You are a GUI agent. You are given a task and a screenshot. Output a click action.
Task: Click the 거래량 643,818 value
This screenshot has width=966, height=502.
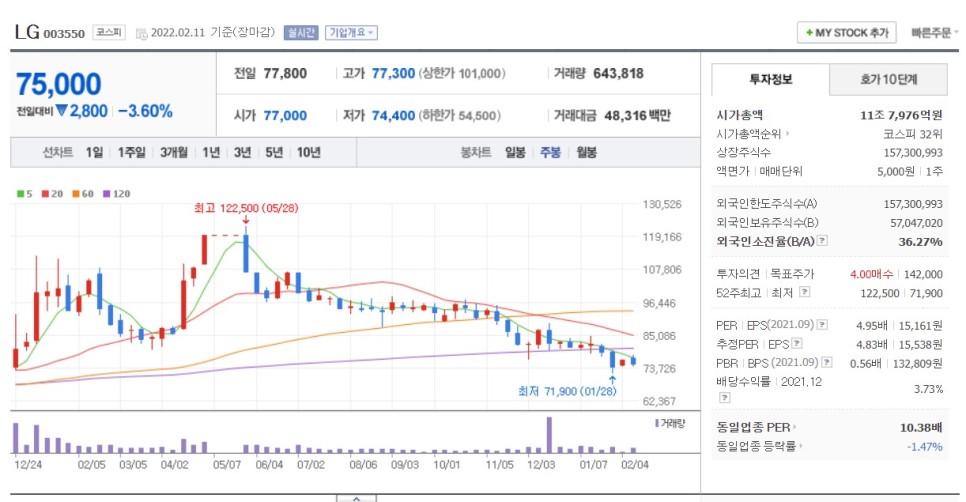[x=618, y=73]
